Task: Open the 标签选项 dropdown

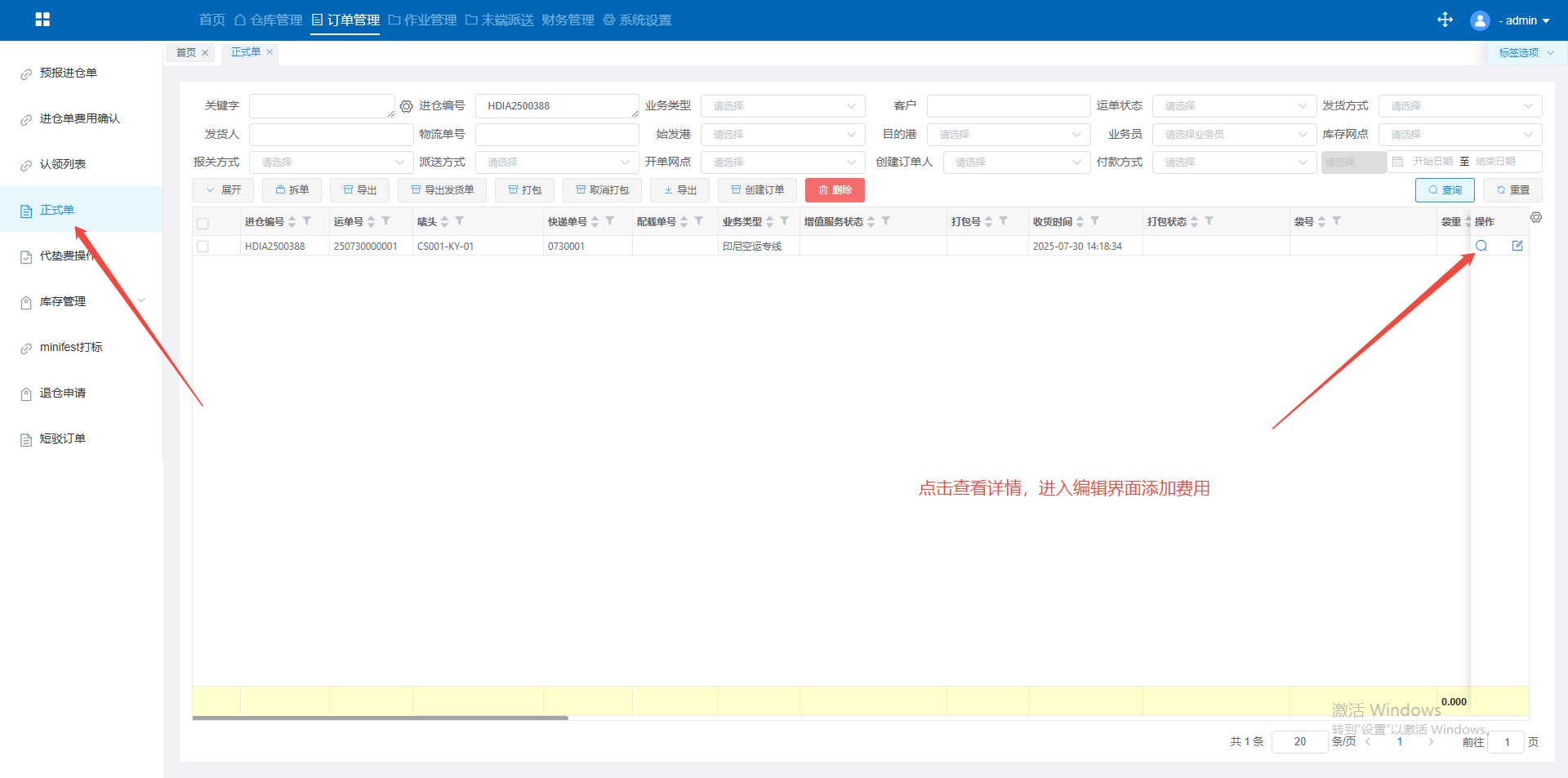Action: click(1526, 53)
